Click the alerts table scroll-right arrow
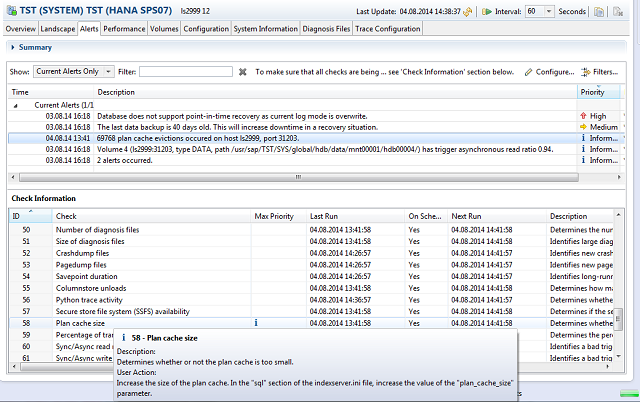Viewport: 640px width, 402px height. point(619,177)
